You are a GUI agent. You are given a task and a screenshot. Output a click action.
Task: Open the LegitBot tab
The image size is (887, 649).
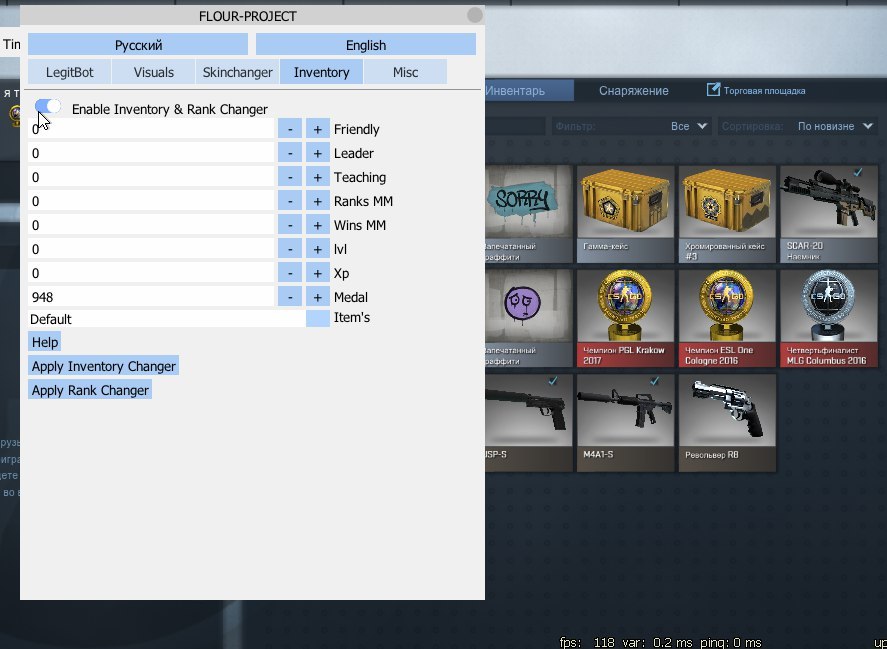point(70,72)
